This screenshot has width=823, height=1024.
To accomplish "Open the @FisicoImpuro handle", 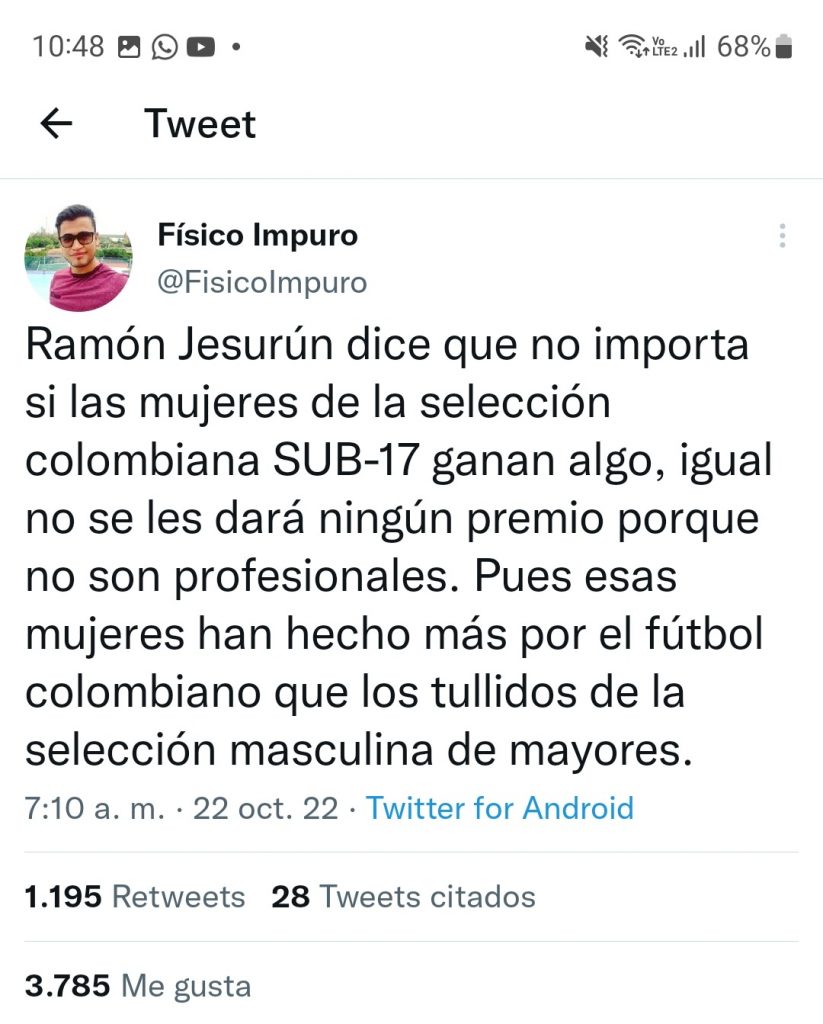I will coord(262,283).
